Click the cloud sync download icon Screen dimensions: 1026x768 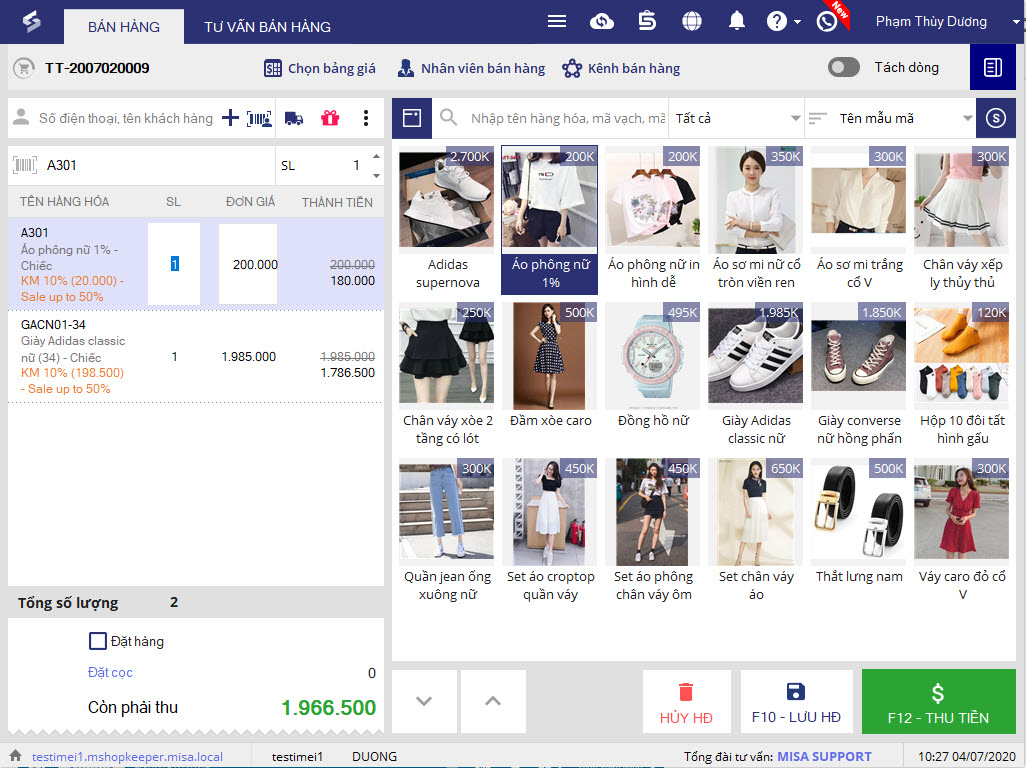pos(601,22)
